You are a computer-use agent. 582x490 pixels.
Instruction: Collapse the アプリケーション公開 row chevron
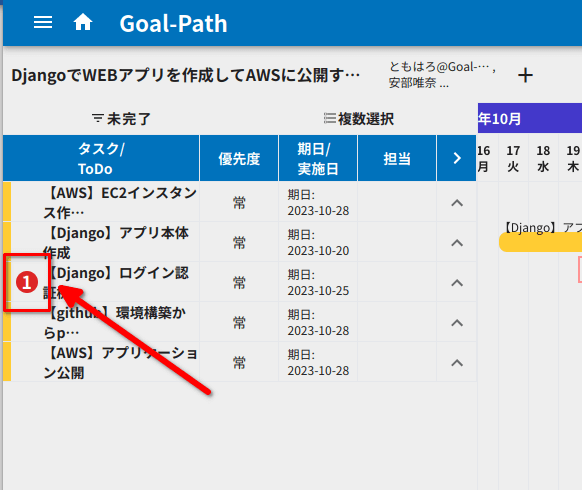457,363
